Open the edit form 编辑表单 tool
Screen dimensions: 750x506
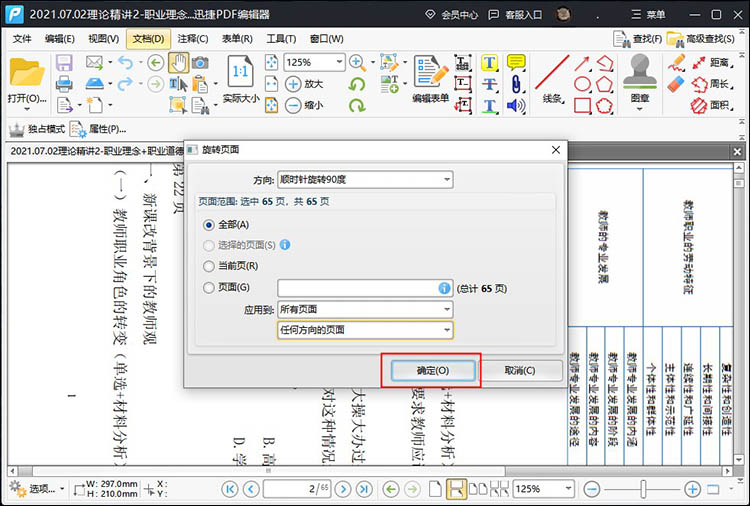point(430,79)
